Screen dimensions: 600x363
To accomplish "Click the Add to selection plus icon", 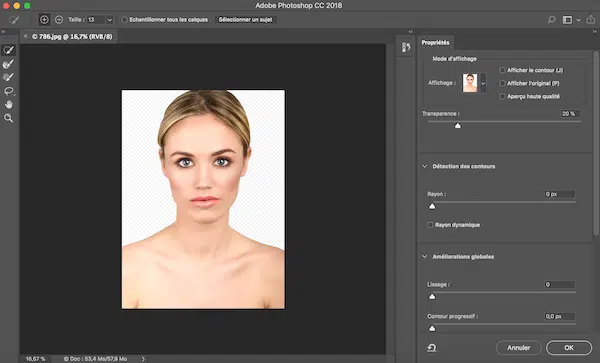I will (x=44, y=20).
